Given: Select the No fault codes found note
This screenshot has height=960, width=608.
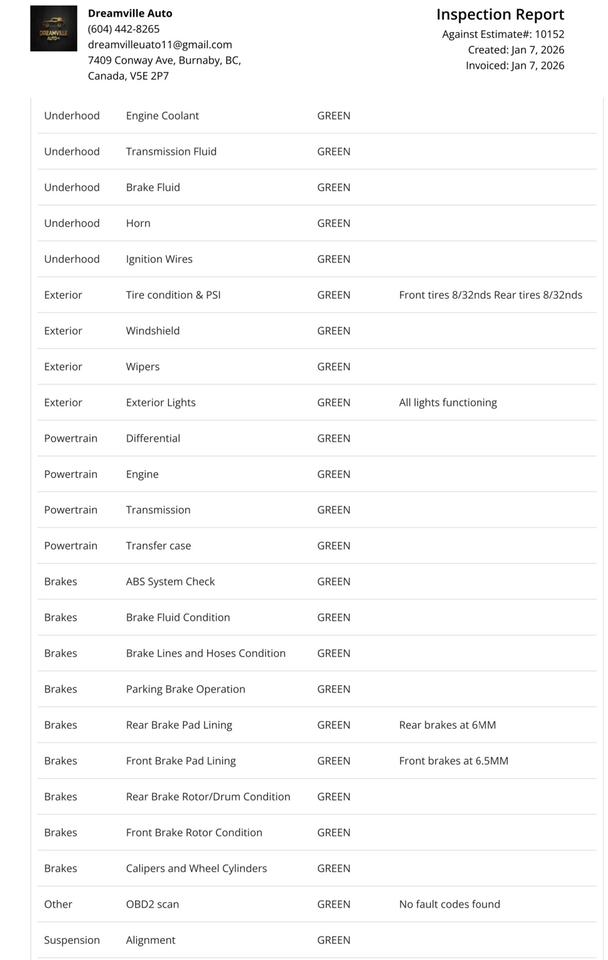Looking at the screenshot, I should (449, 904).
